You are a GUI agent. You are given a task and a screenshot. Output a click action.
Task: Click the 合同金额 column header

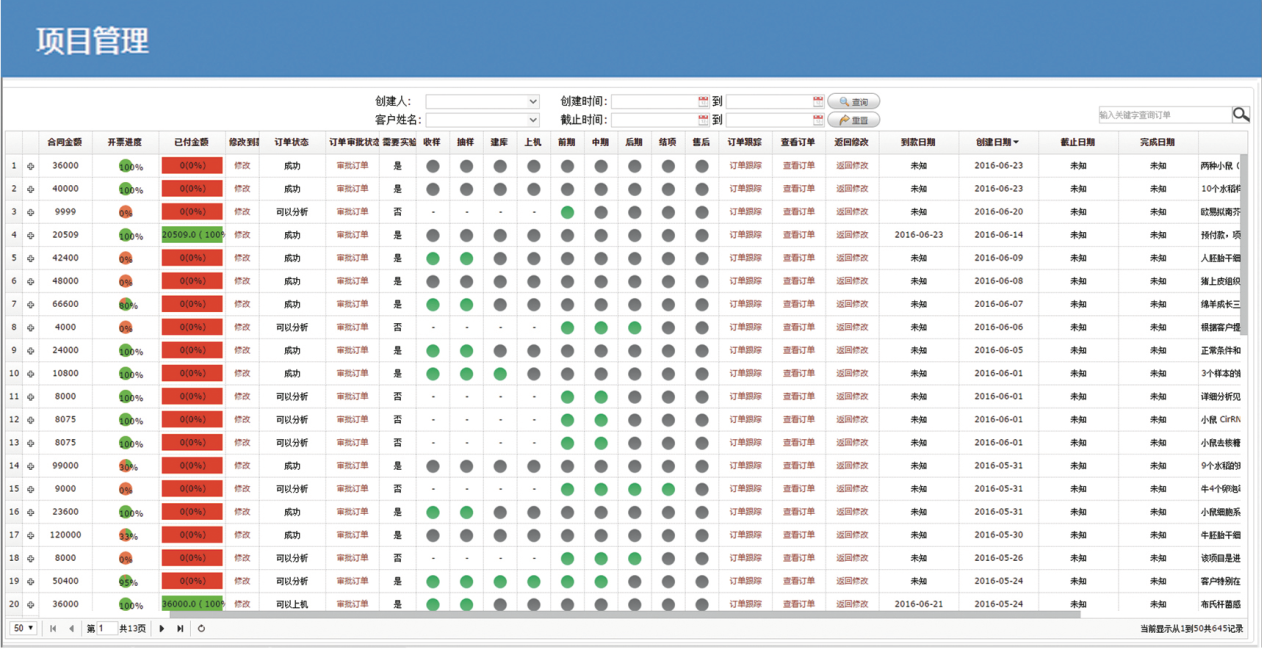click(x=64, y=143)
